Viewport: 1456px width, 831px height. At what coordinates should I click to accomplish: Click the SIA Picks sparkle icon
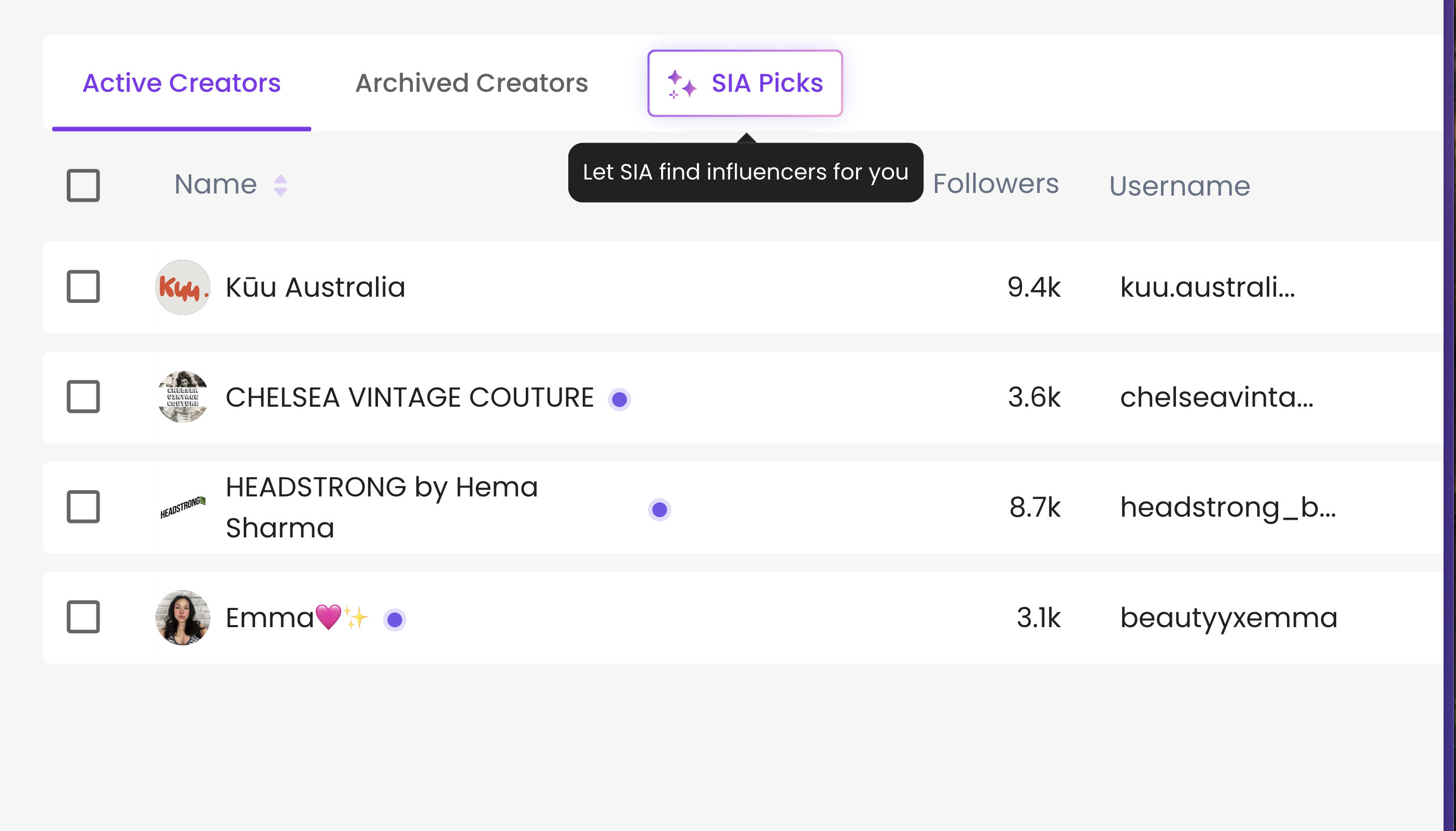[x=682, y=84]
